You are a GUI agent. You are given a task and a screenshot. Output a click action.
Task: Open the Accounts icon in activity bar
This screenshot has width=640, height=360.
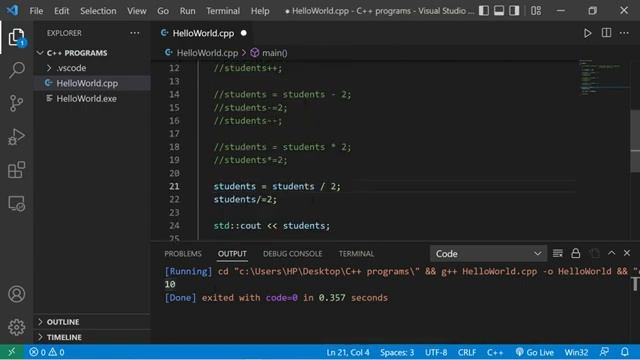[16, 294]
